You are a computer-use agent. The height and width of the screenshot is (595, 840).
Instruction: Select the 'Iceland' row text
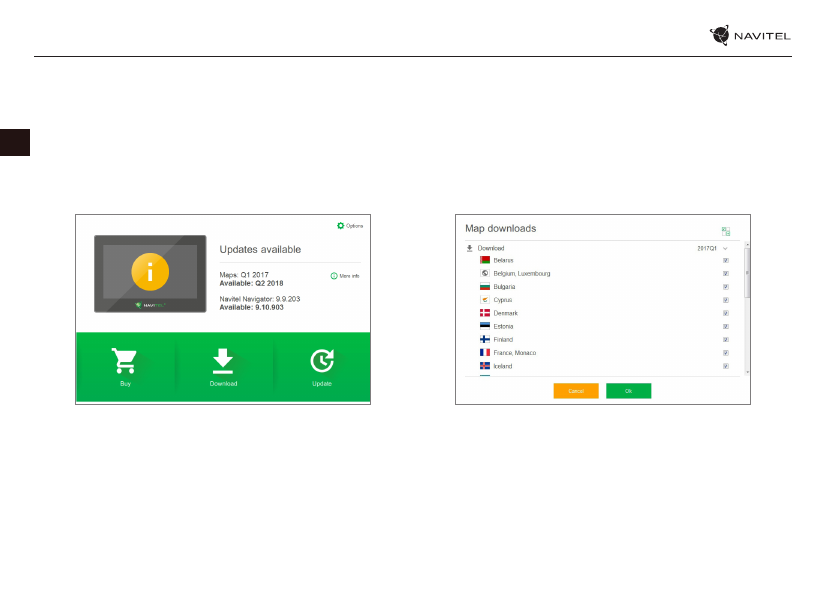coord(502,366)
